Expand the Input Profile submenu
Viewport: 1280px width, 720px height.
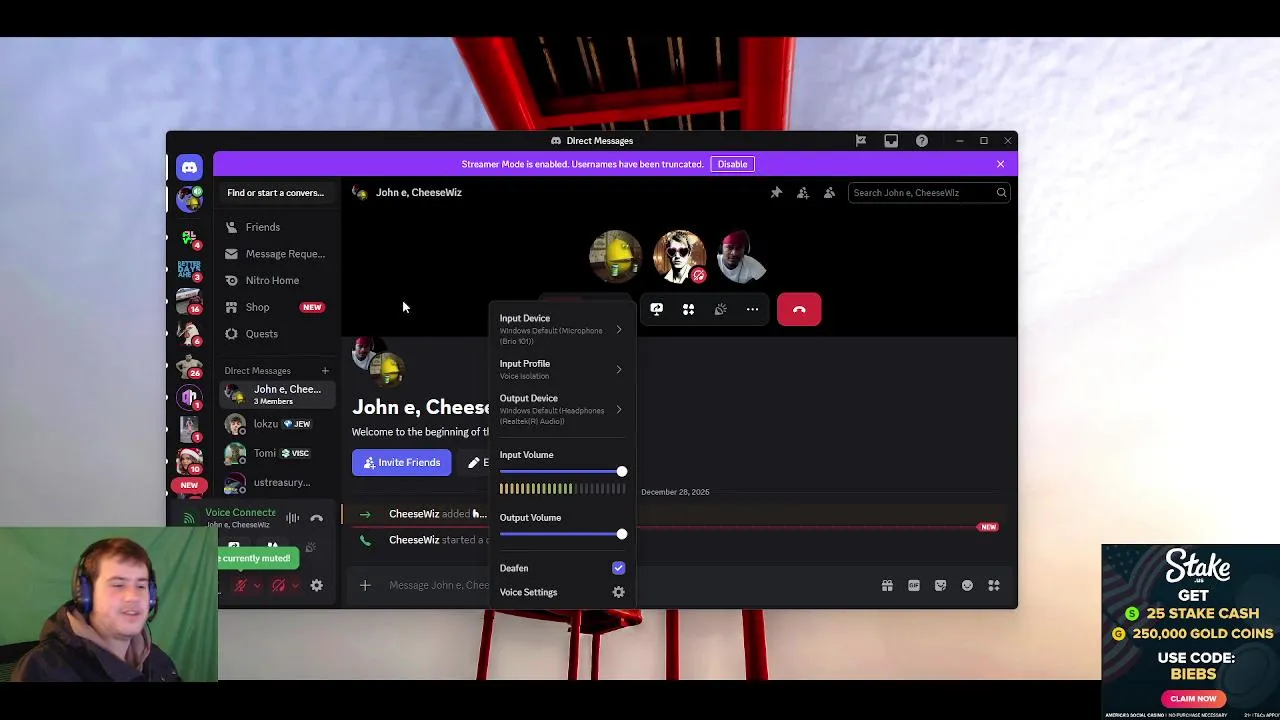pos(560,369)
